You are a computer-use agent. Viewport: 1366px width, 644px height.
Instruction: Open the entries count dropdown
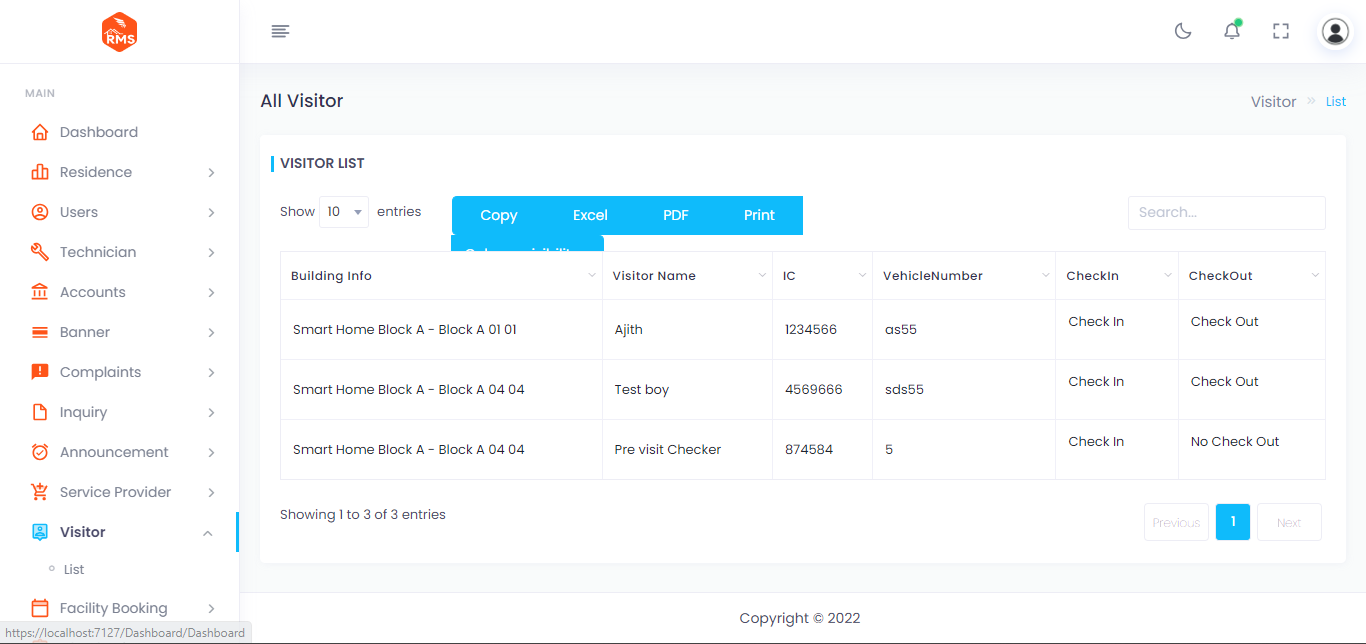[344, 212]
